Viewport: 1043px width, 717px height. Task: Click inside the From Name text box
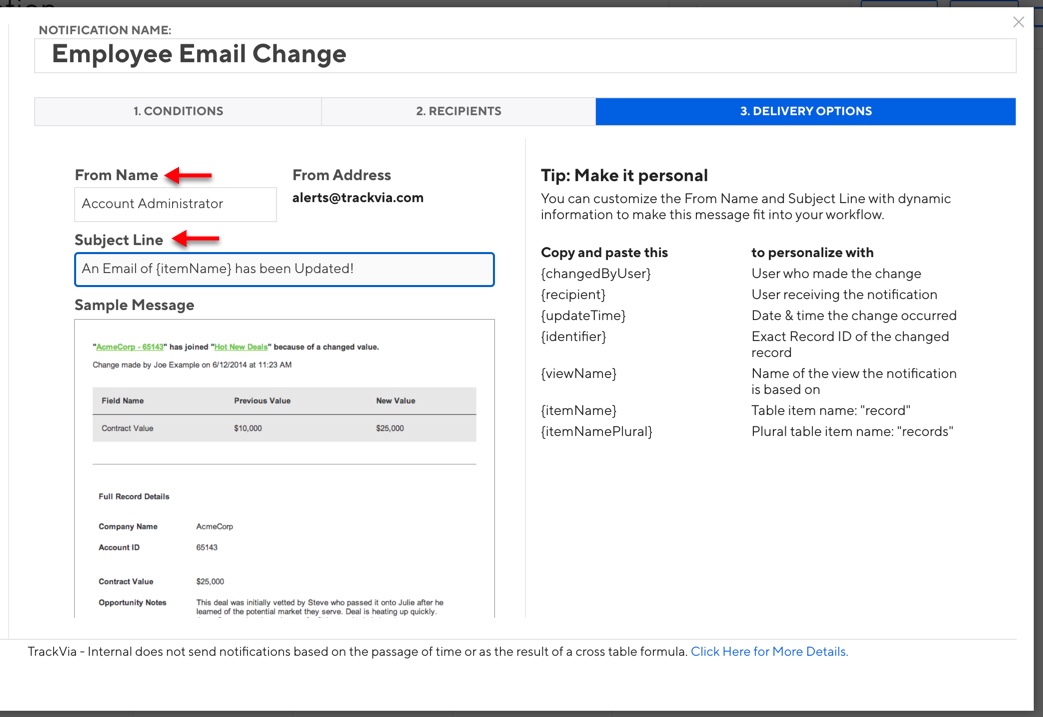tap(175, 204)
